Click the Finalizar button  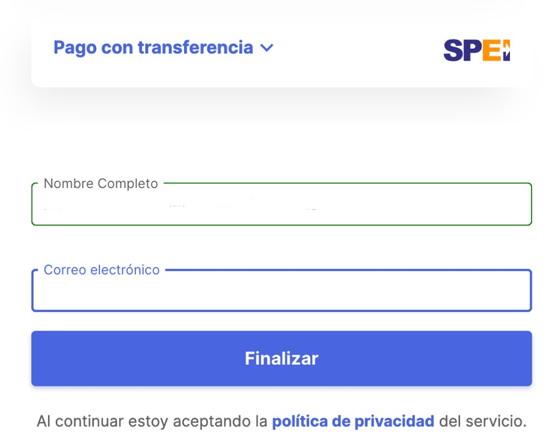click(282, 359)
